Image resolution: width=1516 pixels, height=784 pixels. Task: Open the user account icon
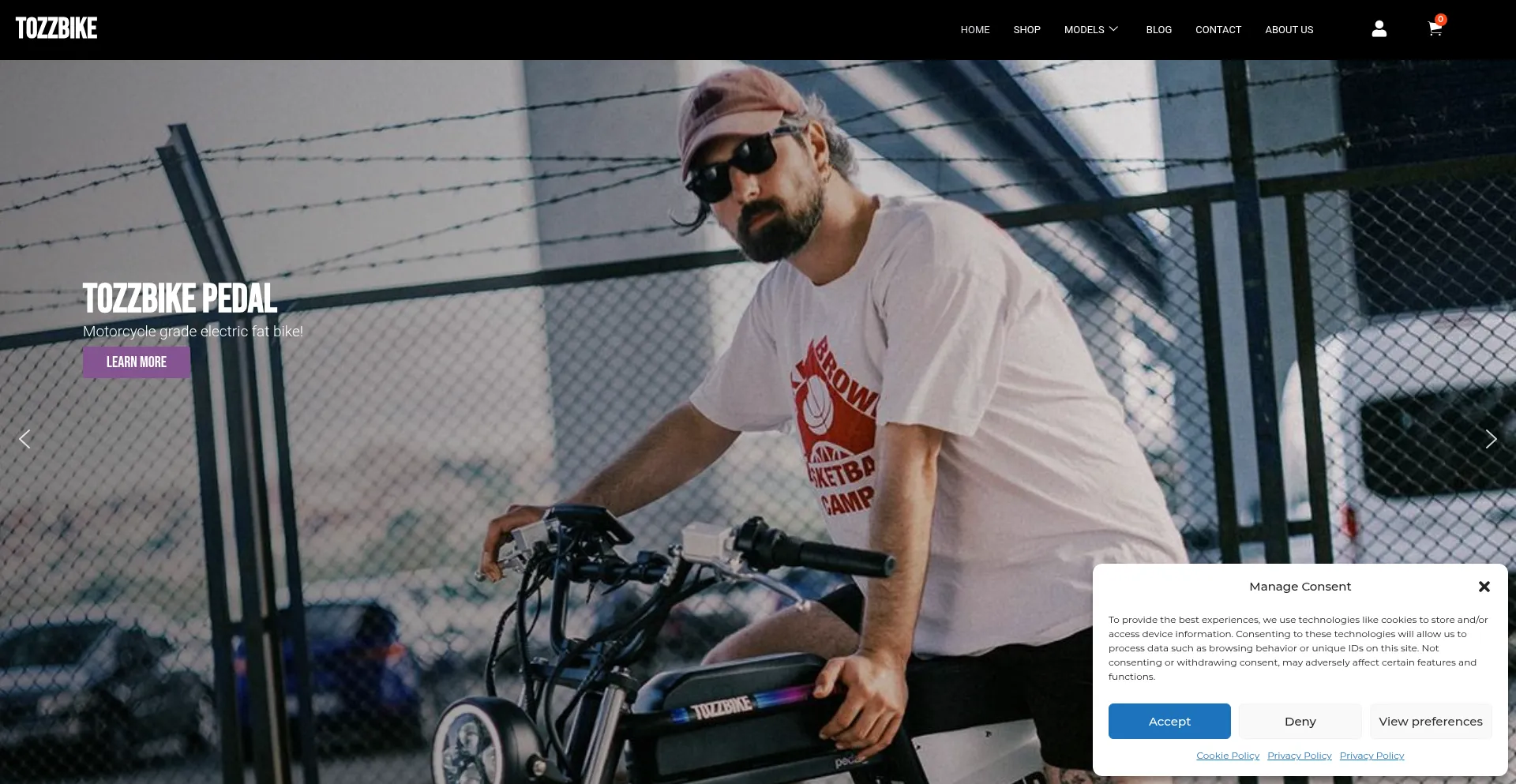pyautogui.click(x=1379, y=29)
